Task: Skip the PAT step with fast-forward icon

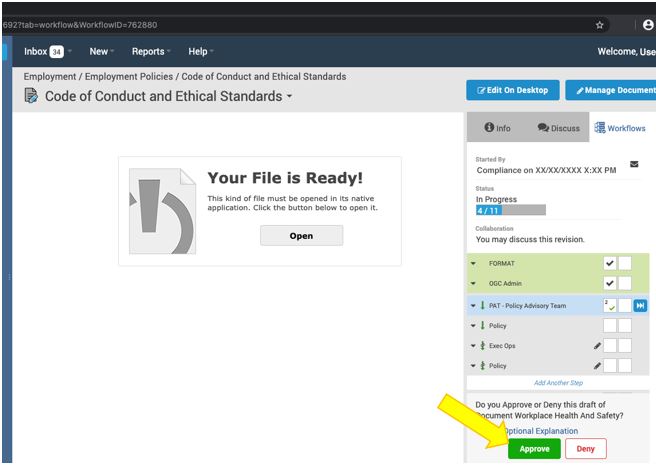Action: (x=640, y=306)
